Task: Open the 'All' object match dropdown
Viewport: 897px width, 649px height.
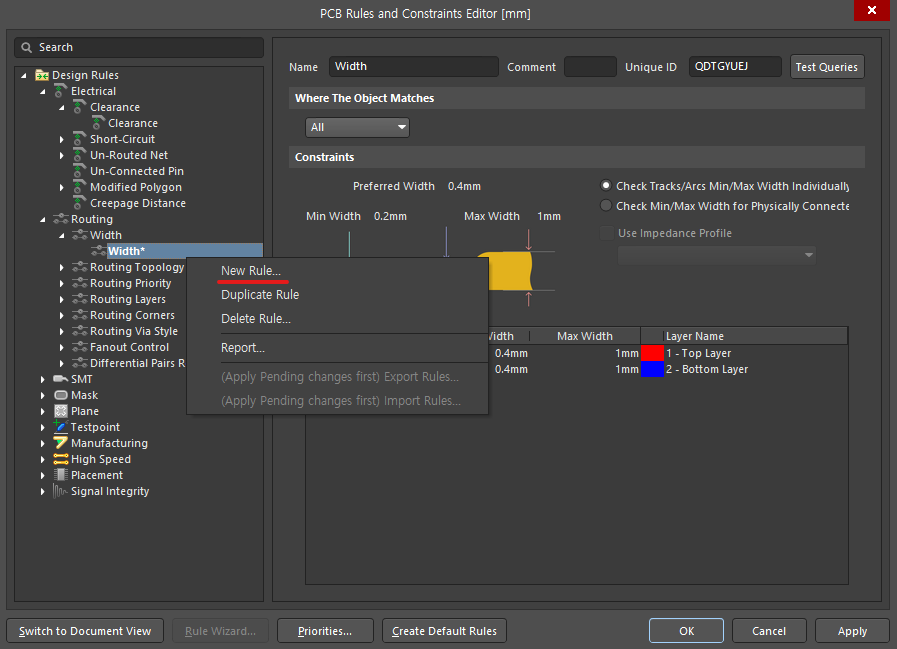Action: pos(358,127)
